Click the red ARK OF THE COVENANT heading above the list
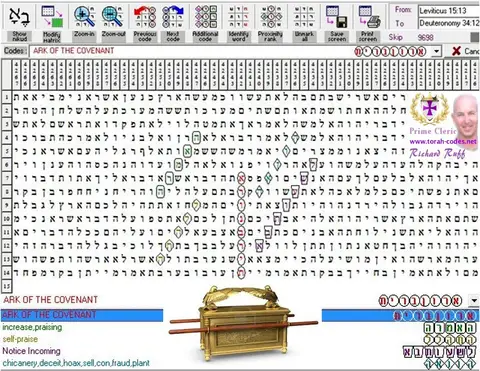The width and height of the screenshot is (480, 371). pos(50,300)
